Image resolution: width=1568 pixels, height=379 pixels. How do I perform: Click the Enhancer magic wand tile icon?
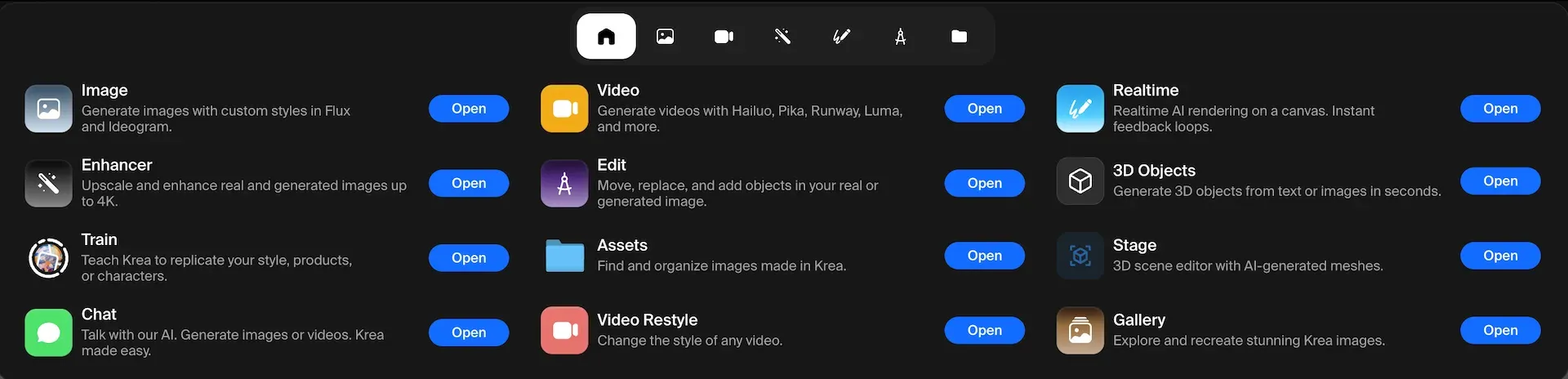coord(48,183)
